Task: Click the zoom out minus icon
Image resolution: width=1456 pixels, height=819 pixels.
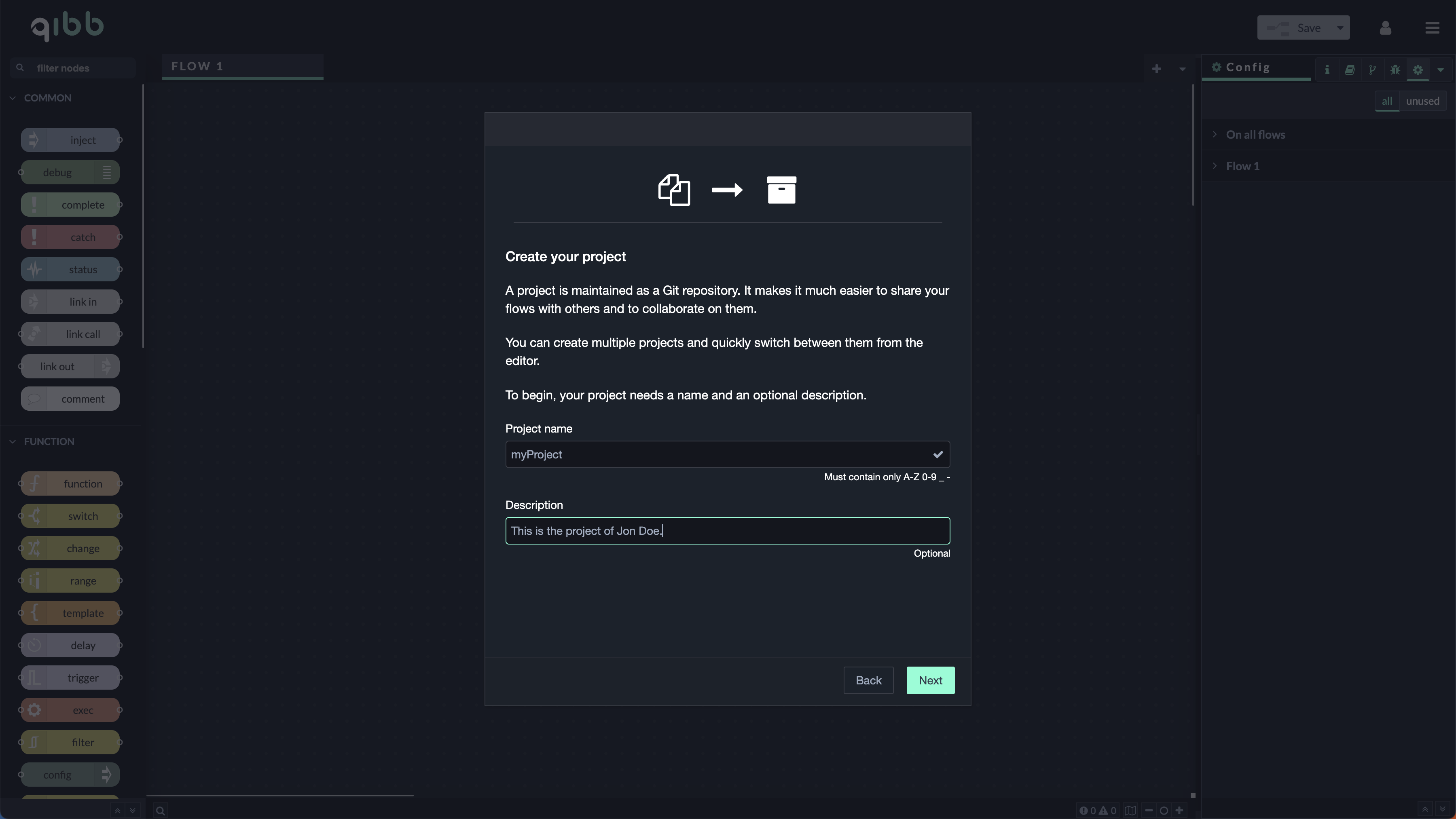Action: 1149,811
